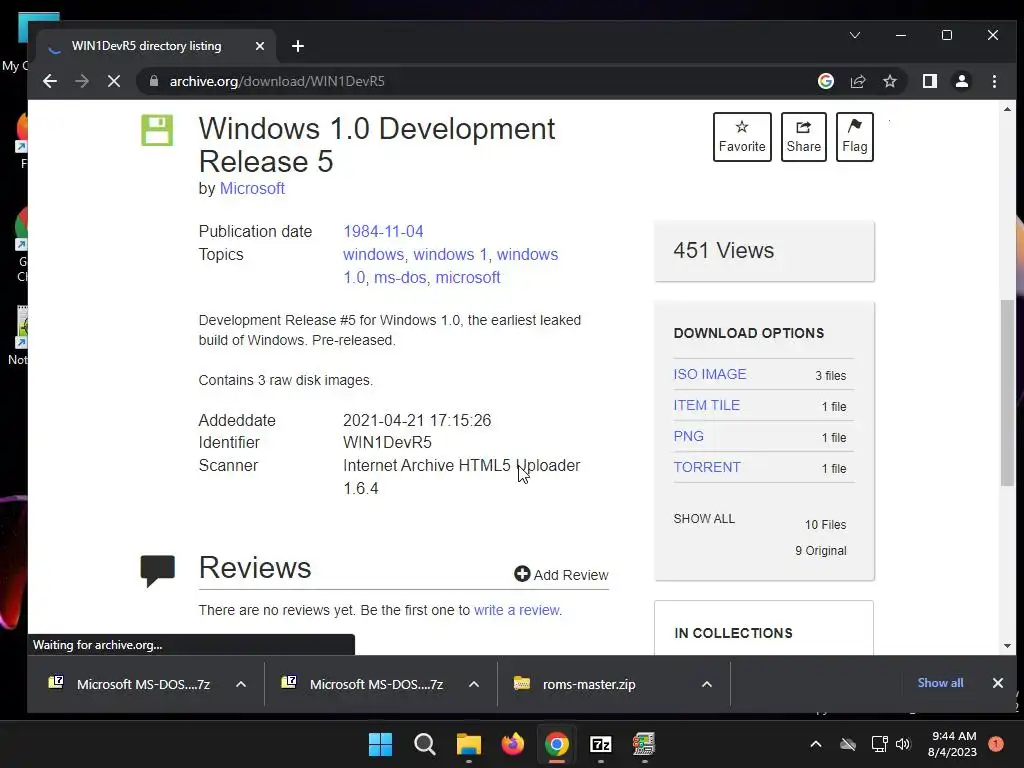Close the WIN1DevR5 directory listing tab
The image size is (1024, 768).
(260, 46)
